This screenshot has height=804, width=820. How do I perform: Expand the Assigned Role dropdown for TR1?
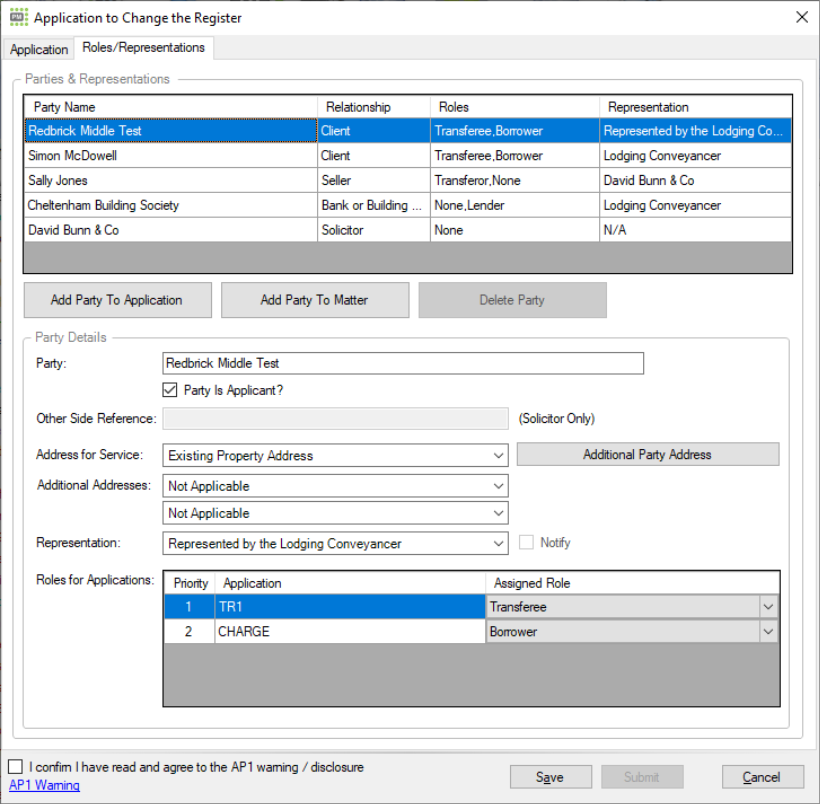(770, 606)
